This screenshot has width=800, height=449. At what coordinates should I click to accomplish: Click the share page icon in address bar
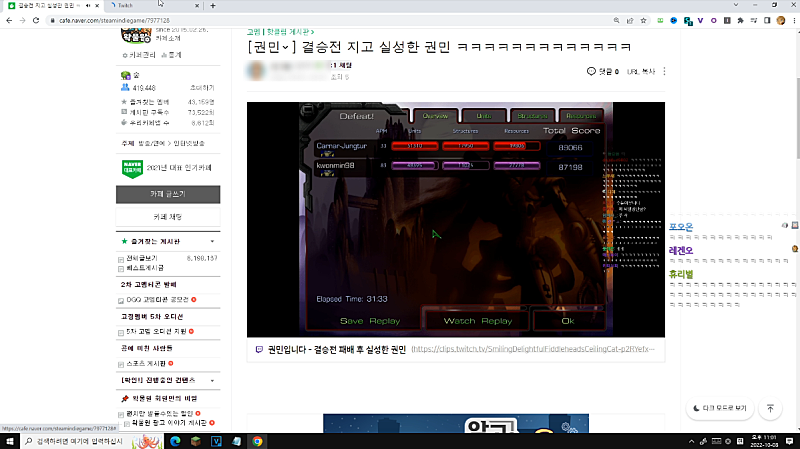[630, 20]
